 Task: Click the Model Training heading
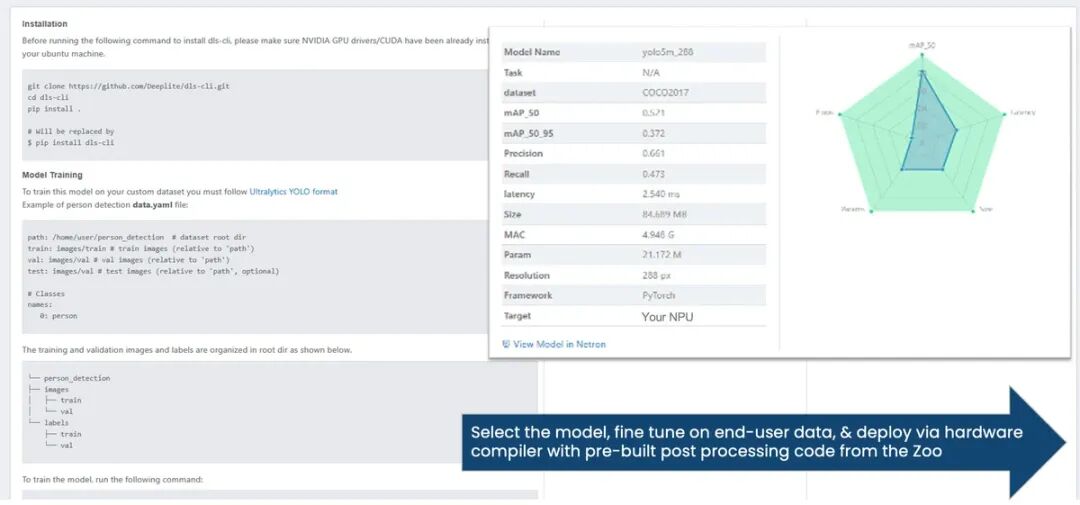pos(52,175)
